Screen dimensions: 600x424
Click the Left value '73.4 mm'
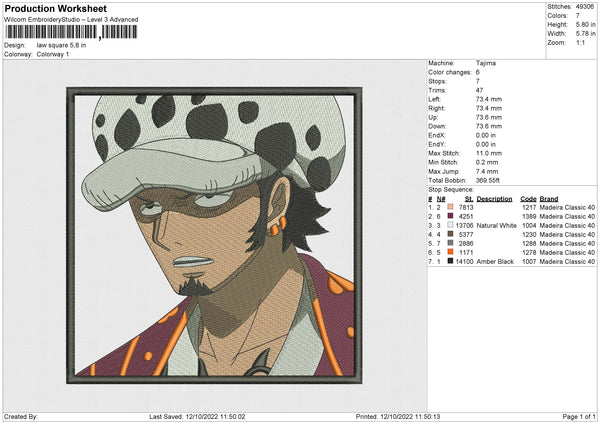click(x=489, y=99)
